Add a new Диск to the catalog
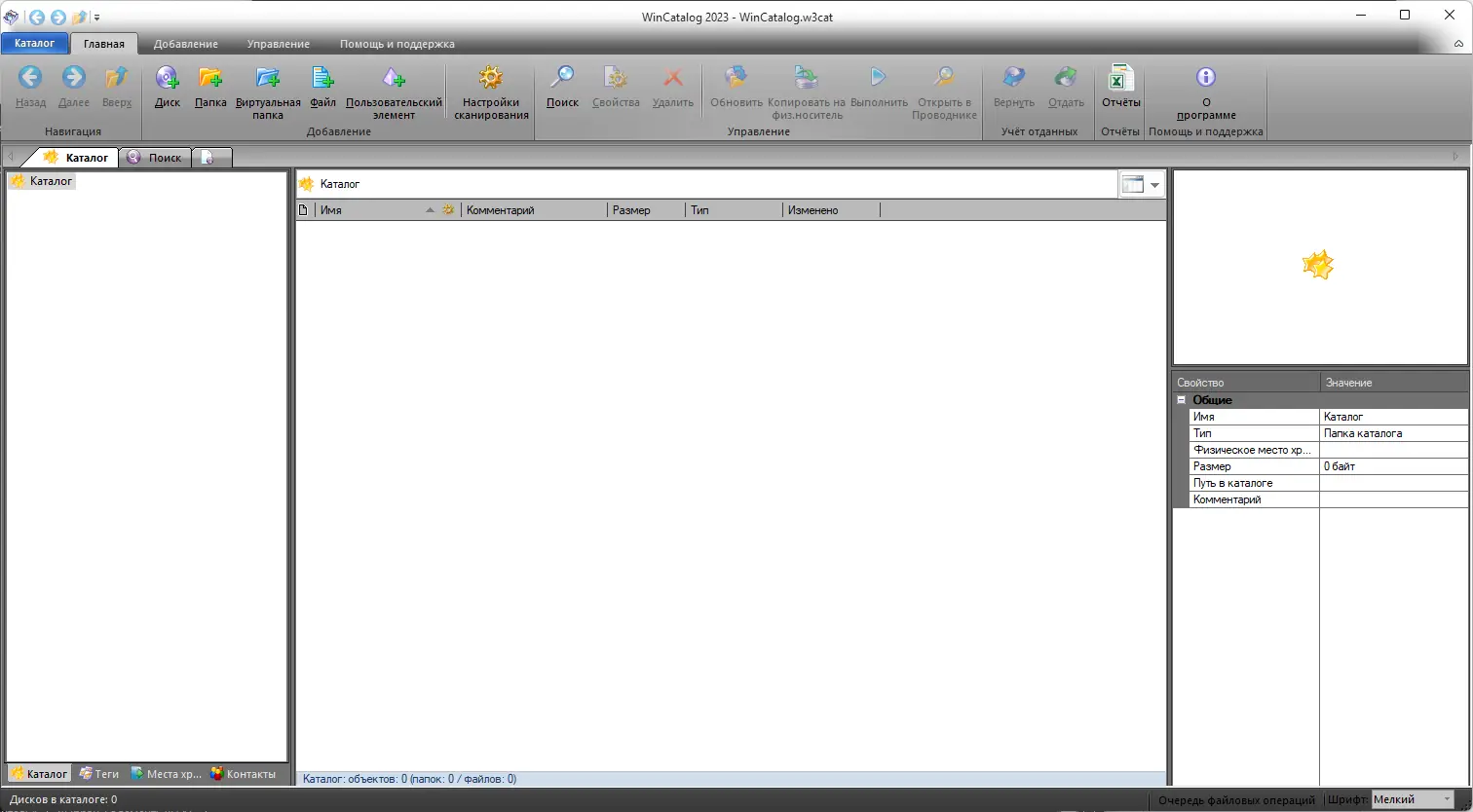This screenshot has width=1473, height=812. point(168,86)
